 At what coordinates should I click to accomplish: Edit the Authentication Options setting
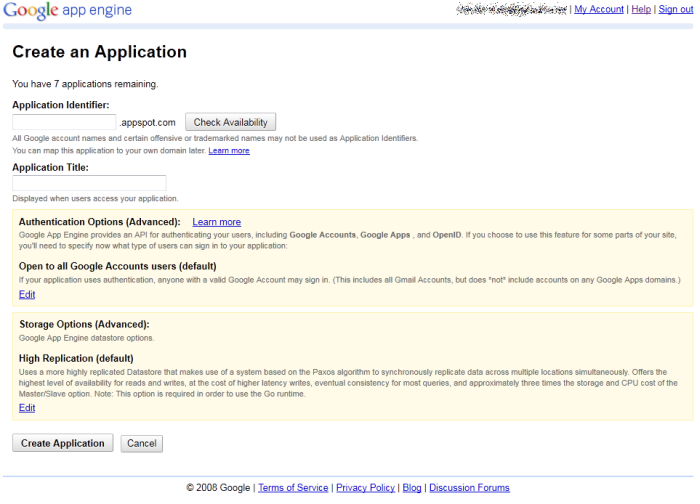pos(27,295)
